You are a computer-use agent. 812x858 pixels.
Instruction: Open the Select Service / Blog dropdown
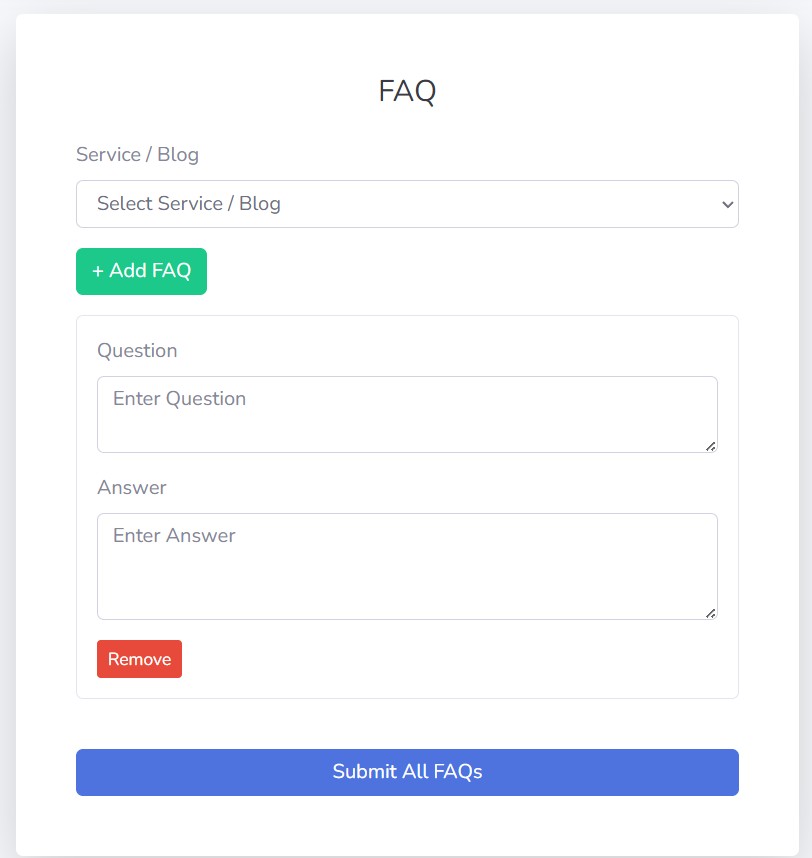coord(407,204)
